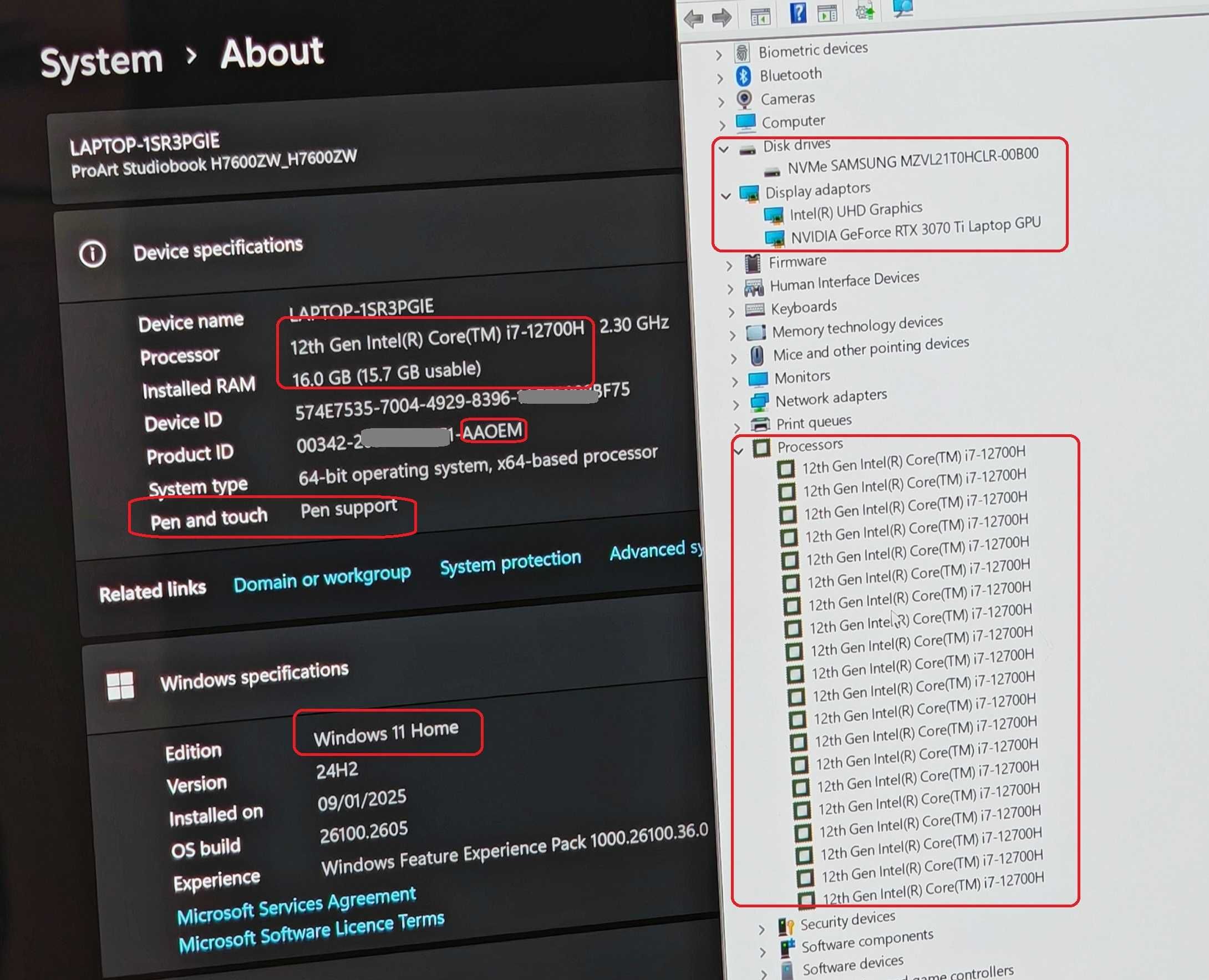The image size is (1209, 980).
Task: Click the Windows logo beside Windows specifications
Action: pyautogui.click(x=120, y=686)
